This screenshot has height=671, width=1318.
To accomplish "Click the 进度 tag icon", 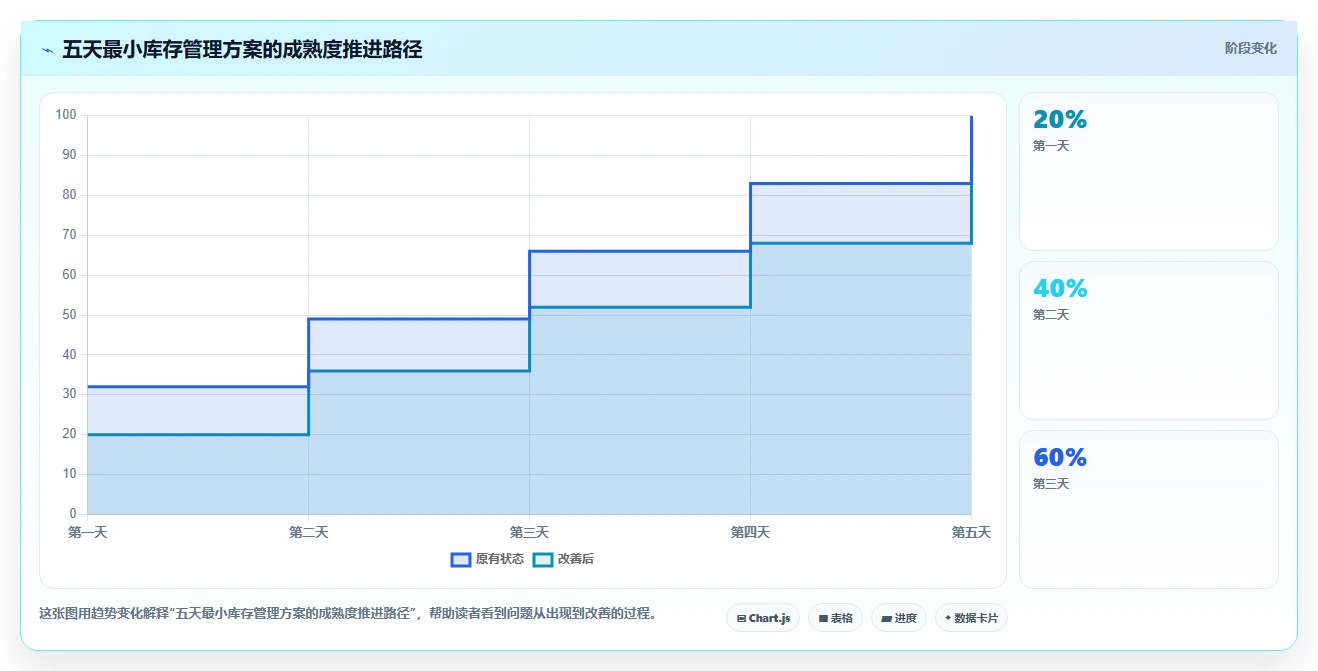I will point(886,618).
